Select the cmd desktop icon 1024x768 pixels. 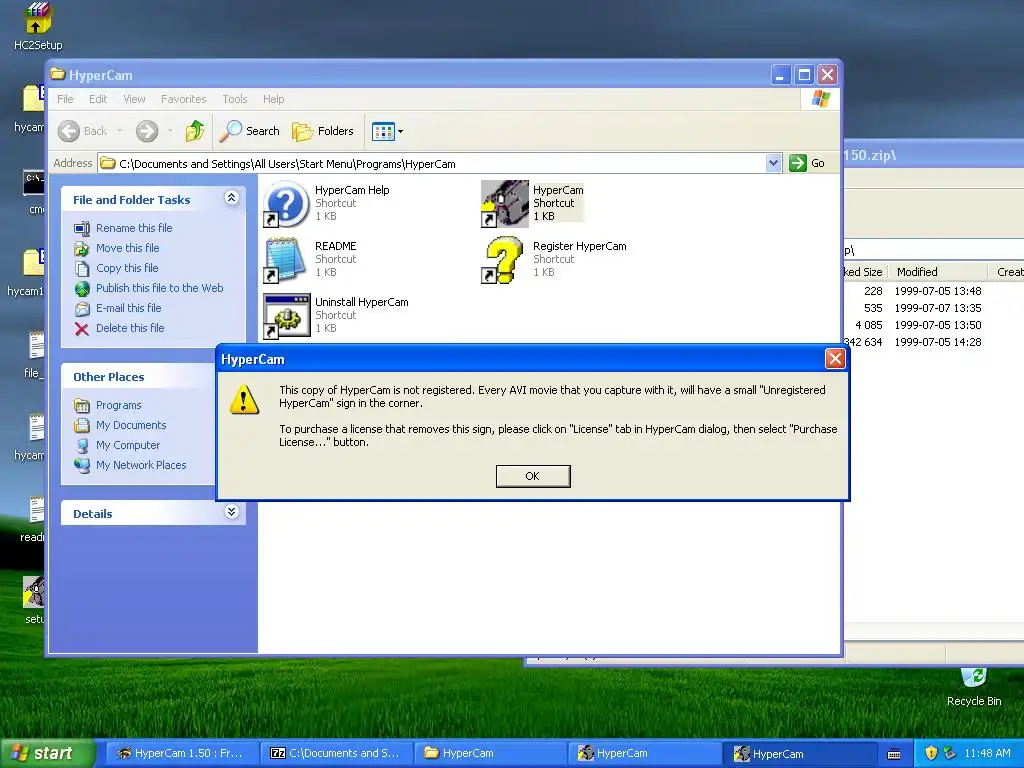pos(34,192)
